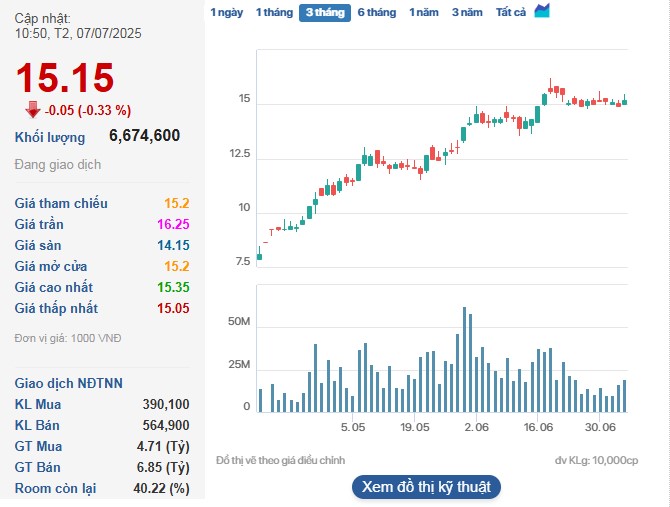Viewport: 670px width, 507px height.
Task: Select the 1 tháng chart range
Action: click(273, 13)
